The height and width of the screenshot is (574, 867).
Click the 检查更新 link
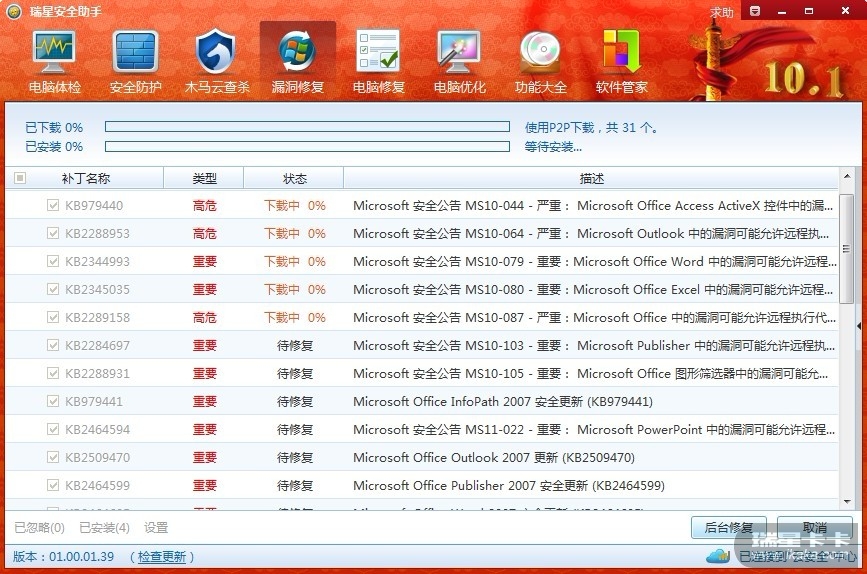pyautogui.click(x=161, y=556)
